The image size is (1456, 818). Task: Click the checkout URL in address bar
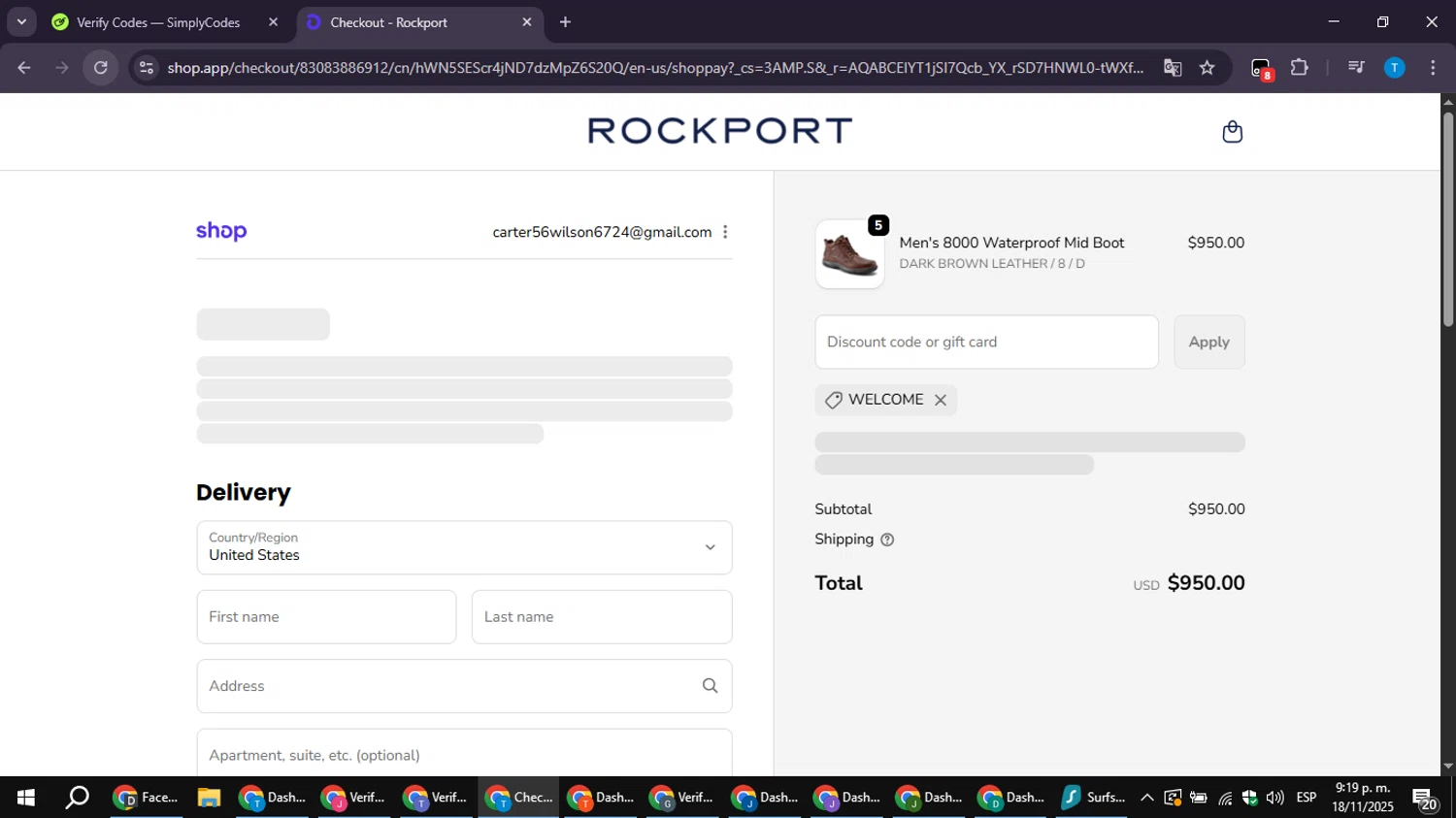point(655,68)
